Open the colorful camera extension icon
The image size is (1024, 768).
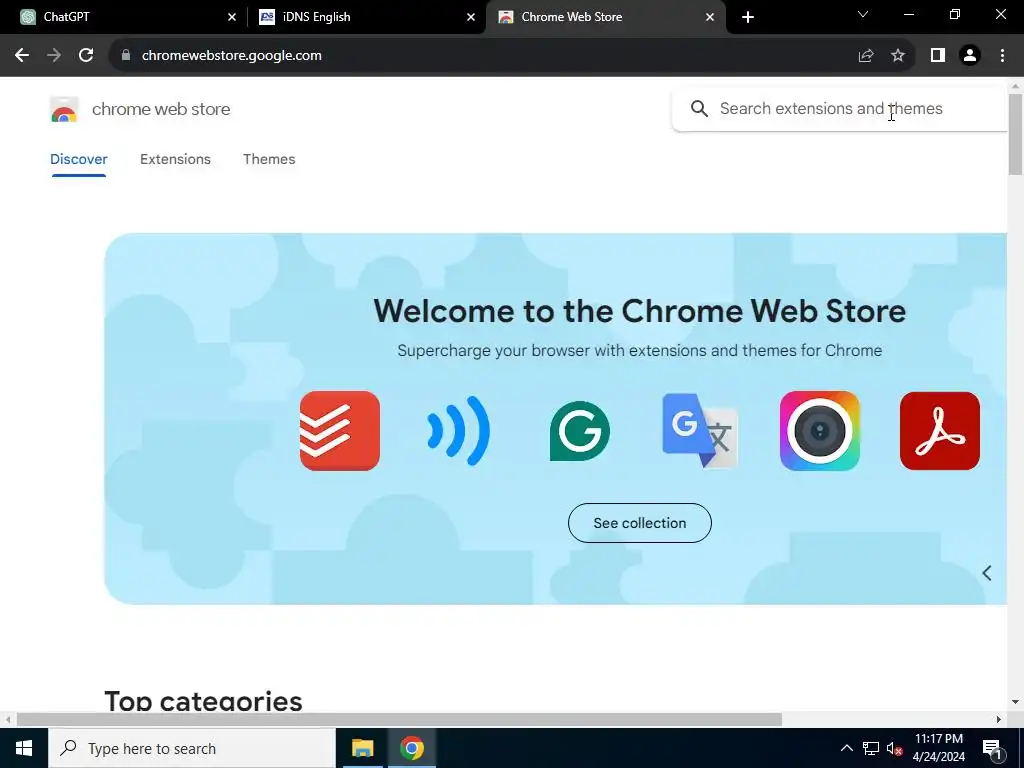(x=820, y=431)
